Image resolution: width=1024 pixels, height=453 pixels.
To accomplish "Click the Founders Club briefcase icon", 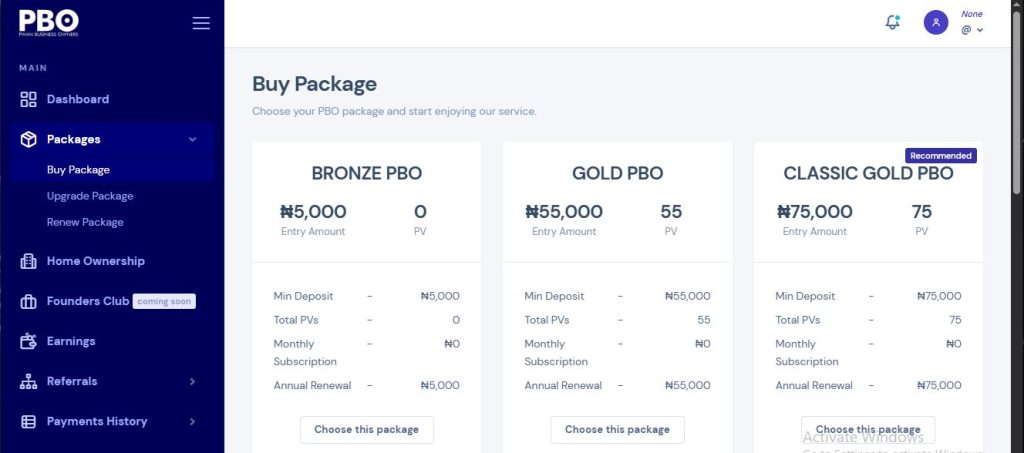I will [x=28, y=302].
